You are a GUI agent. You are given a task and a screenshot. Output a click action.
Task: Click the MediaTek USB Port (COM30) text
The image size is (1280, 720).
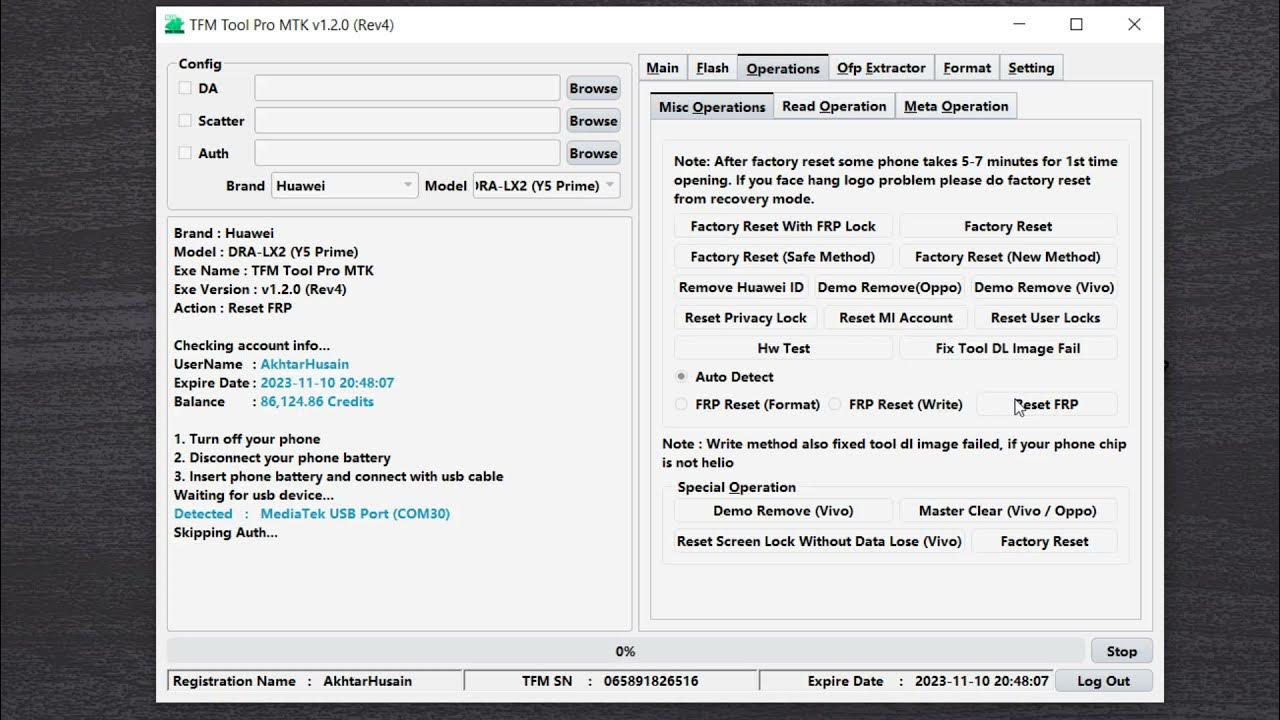coord(355,514)
